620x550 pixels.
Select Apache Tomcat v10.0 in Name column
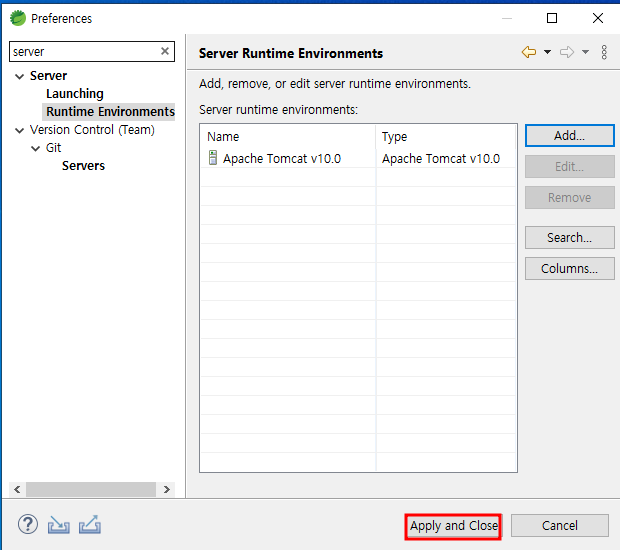point(282,159)
